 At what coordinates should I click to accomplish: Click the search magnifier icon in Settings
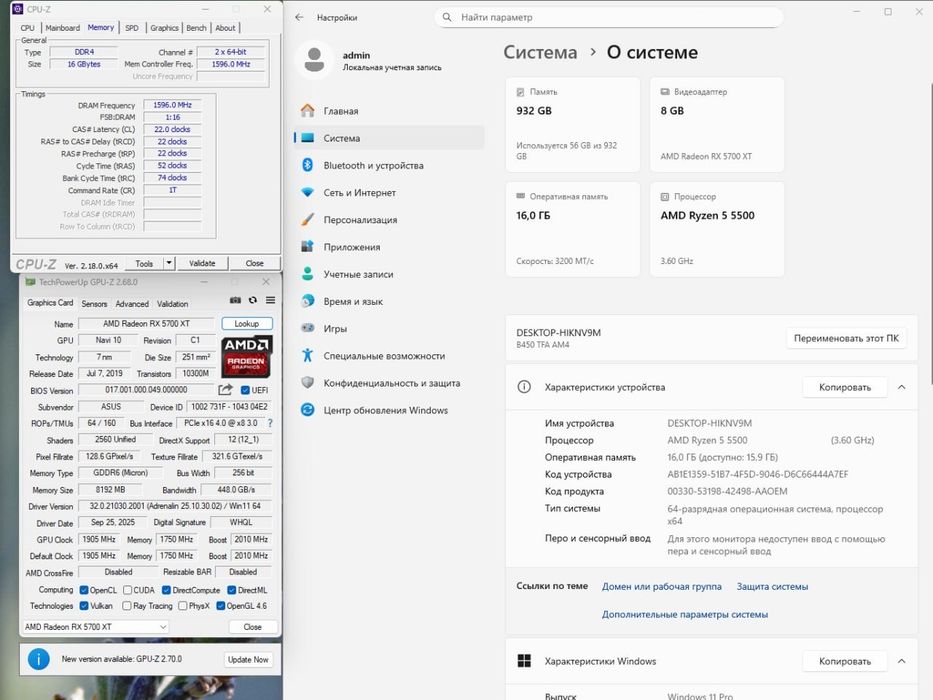447,17
